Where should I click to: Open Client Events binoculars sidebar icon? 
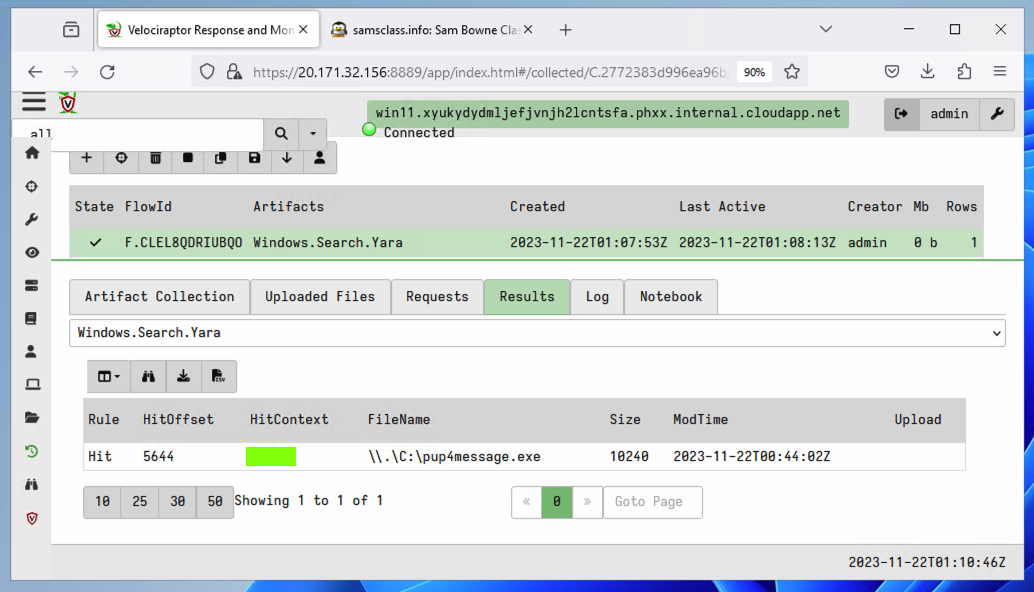(32, 485)
